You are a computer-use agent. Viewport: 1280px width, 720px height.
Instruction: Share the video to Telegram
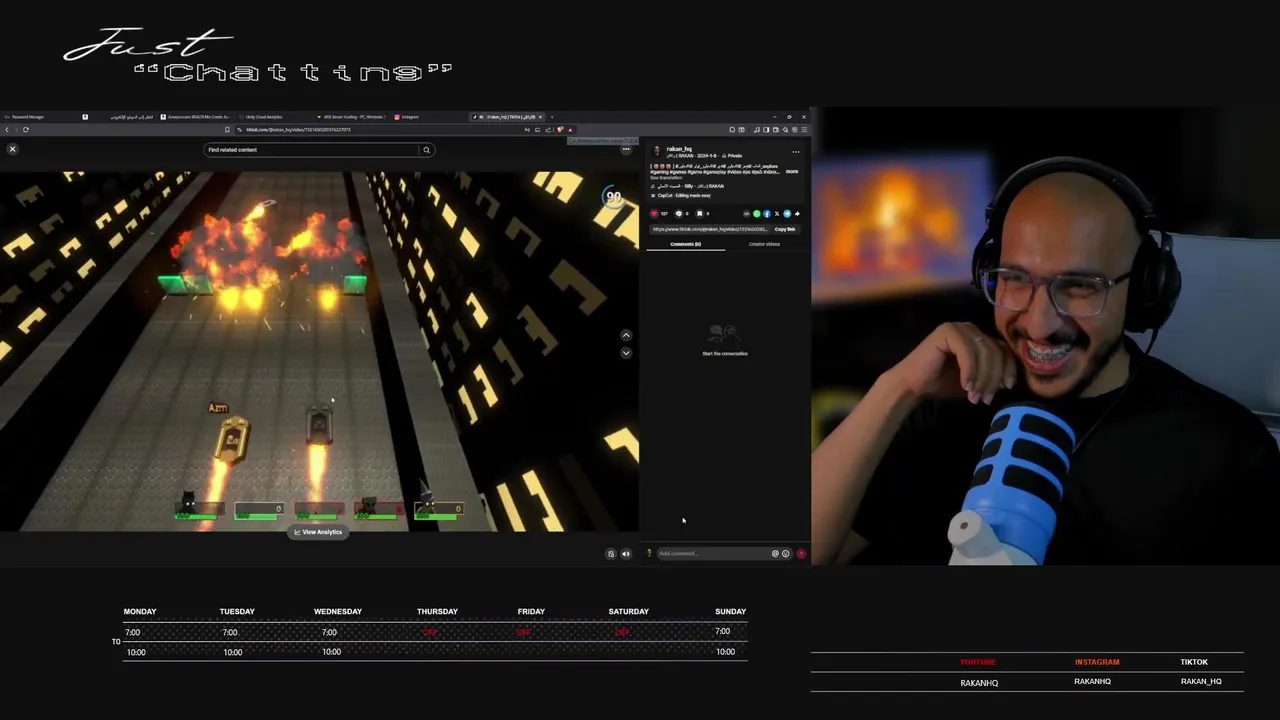[787, 214]
